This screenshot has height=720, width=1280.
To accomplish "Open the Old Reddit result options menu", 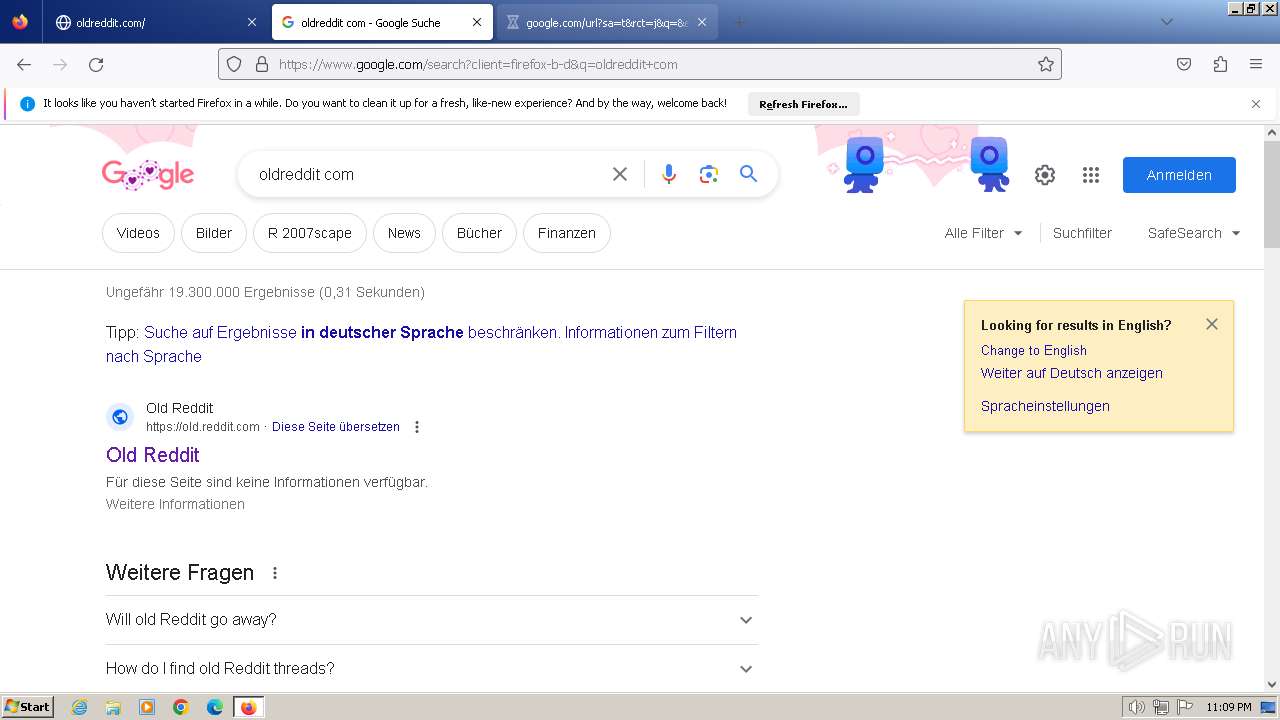I will click(417, 427).
